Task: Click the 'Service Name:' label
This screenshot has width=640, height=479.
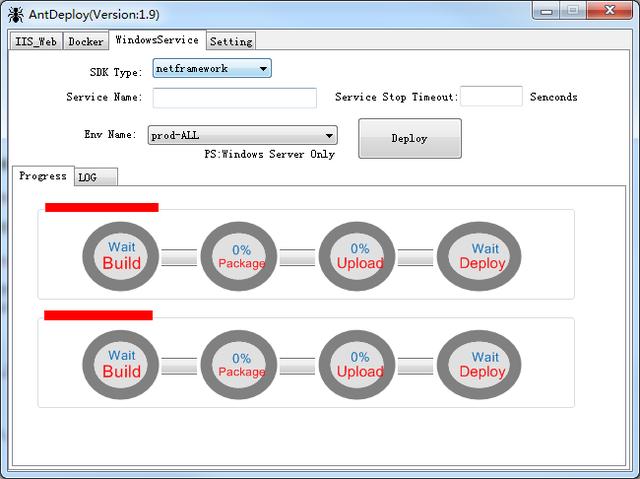Action: coord(104,97)
